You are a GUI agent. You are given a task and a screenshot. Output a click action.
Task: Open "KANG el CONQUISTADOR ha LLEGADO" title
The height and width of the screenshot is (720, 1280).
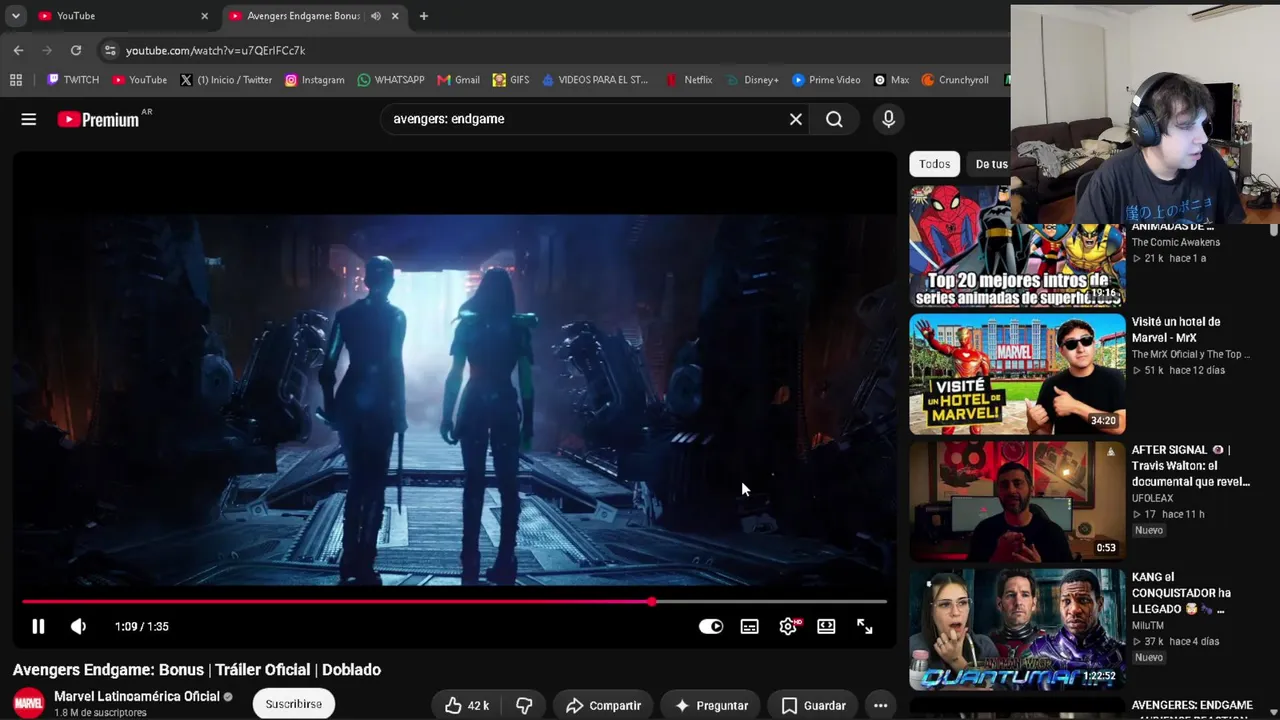click(x=1181, y=593)
